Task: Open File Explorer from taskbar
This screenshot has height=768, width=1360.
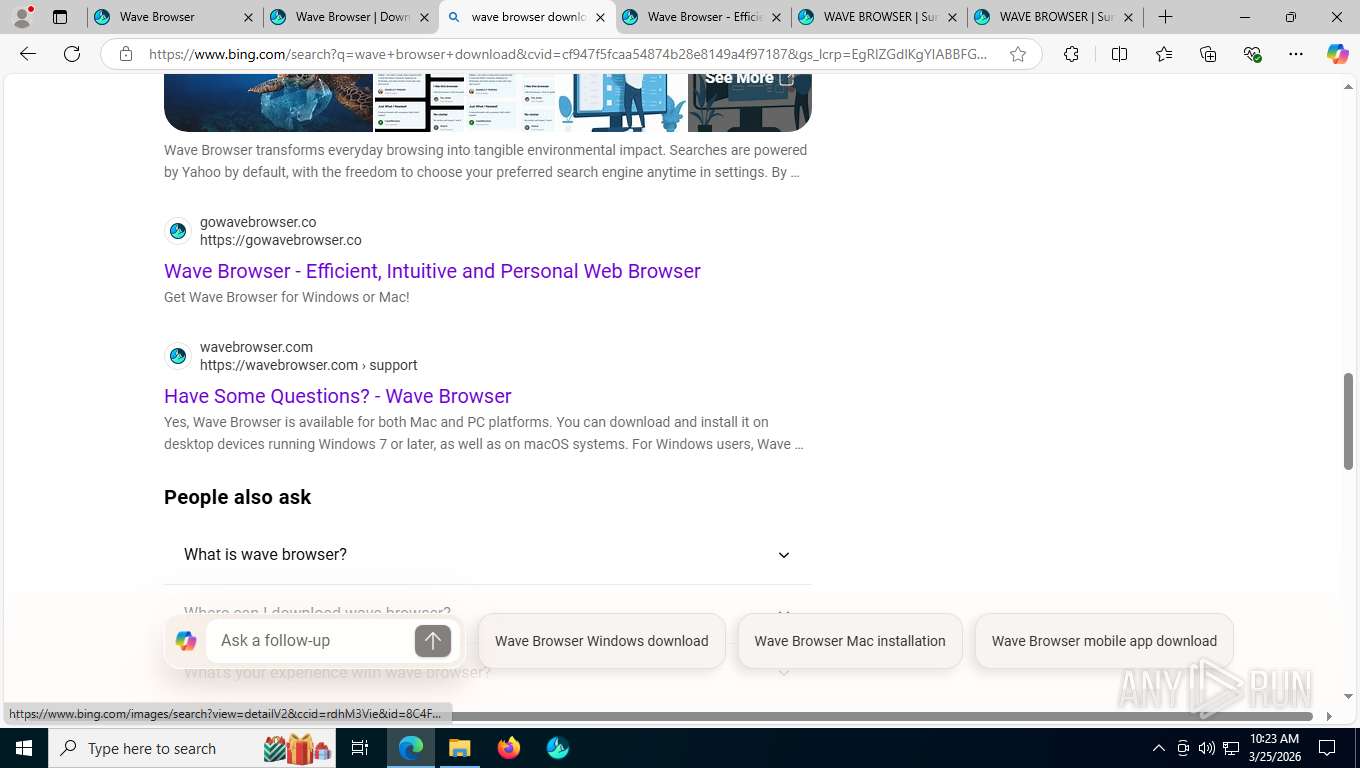Action: coord(460,748)
